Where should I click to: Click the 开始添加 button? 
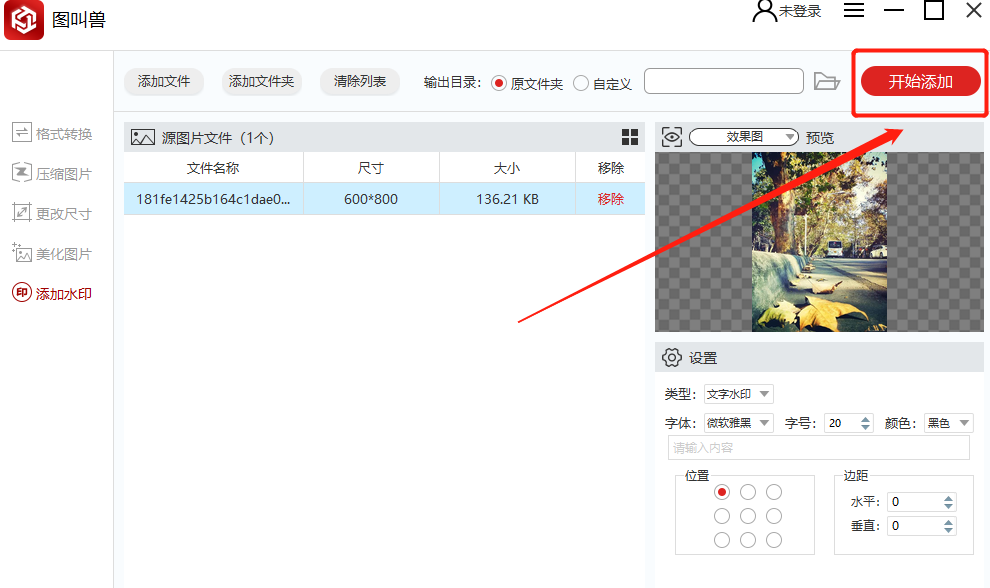921,81
